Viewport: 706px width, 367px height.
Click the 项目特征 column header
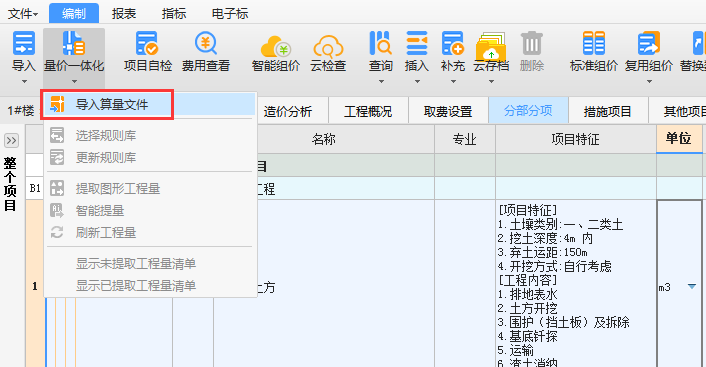(576, 139)
